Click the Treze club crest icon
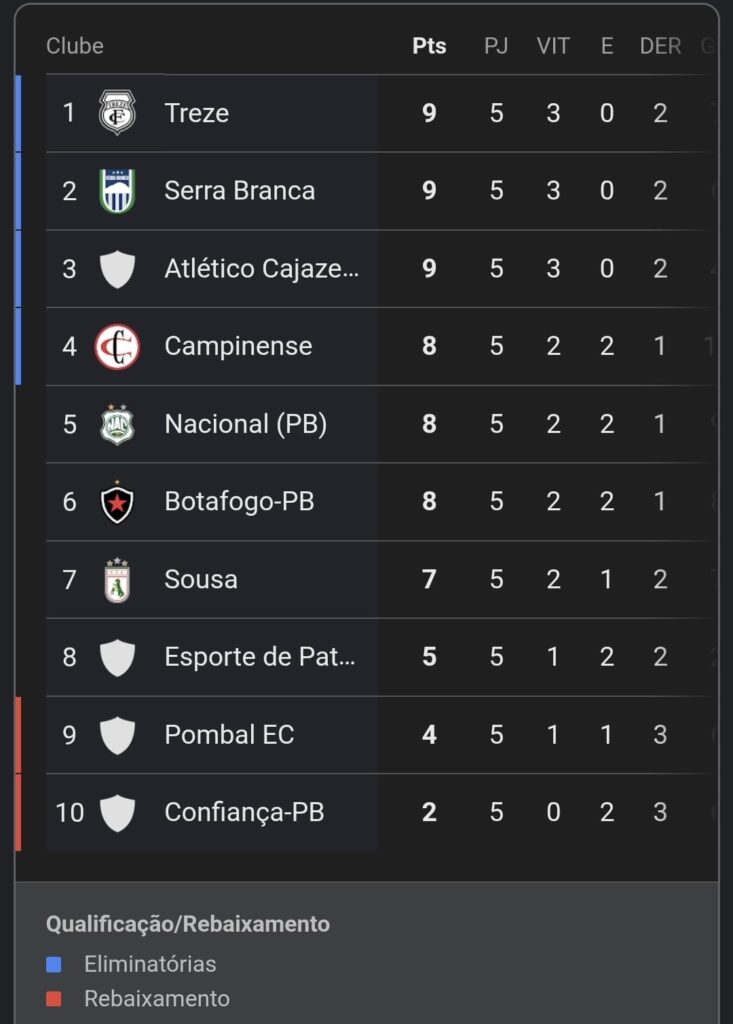Screen dimensions: 733x1024 pyautogui.click(x=117, y=113)
